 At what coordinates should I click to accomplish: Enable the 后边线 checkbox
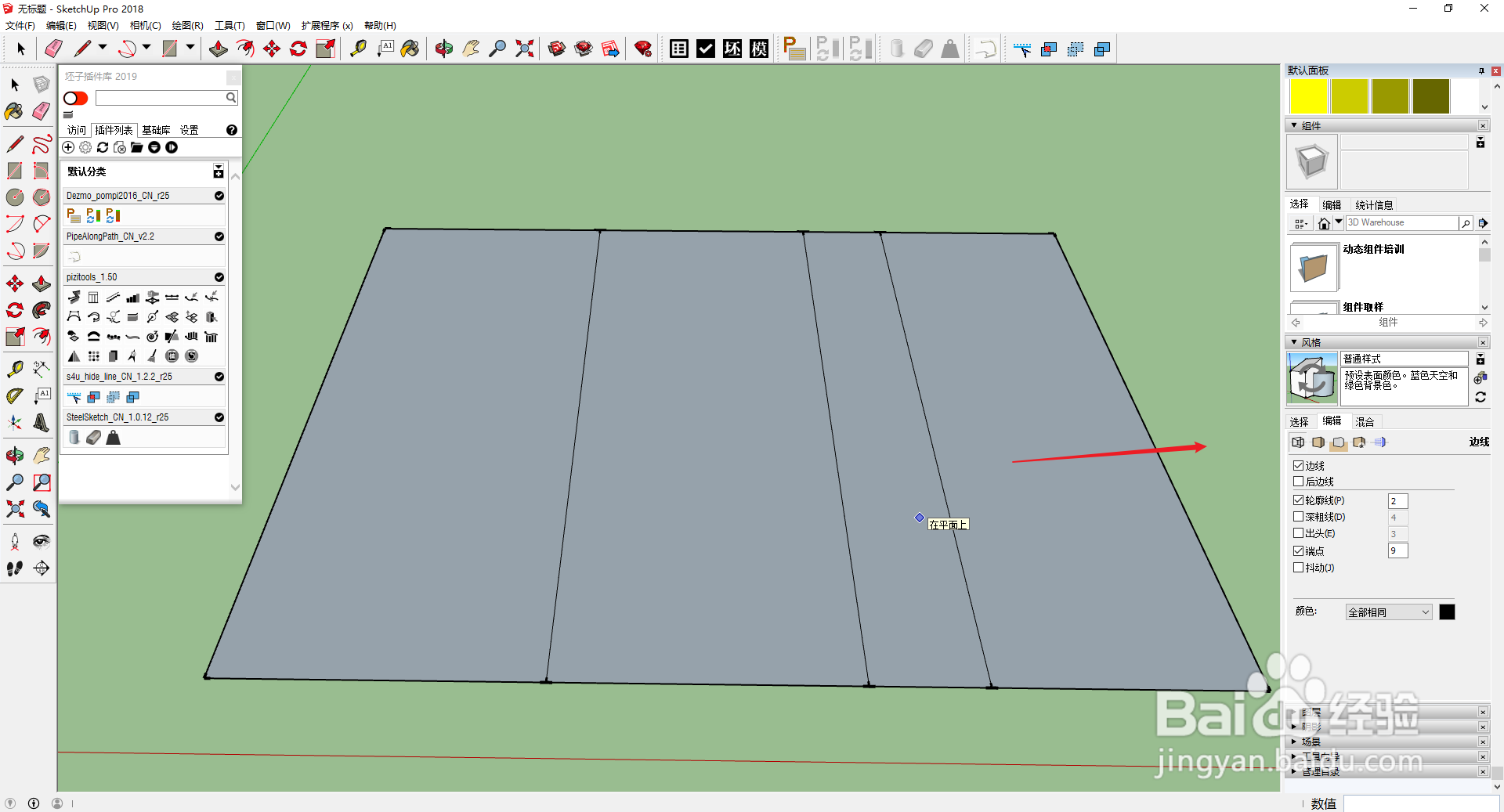click(1299, 482)
